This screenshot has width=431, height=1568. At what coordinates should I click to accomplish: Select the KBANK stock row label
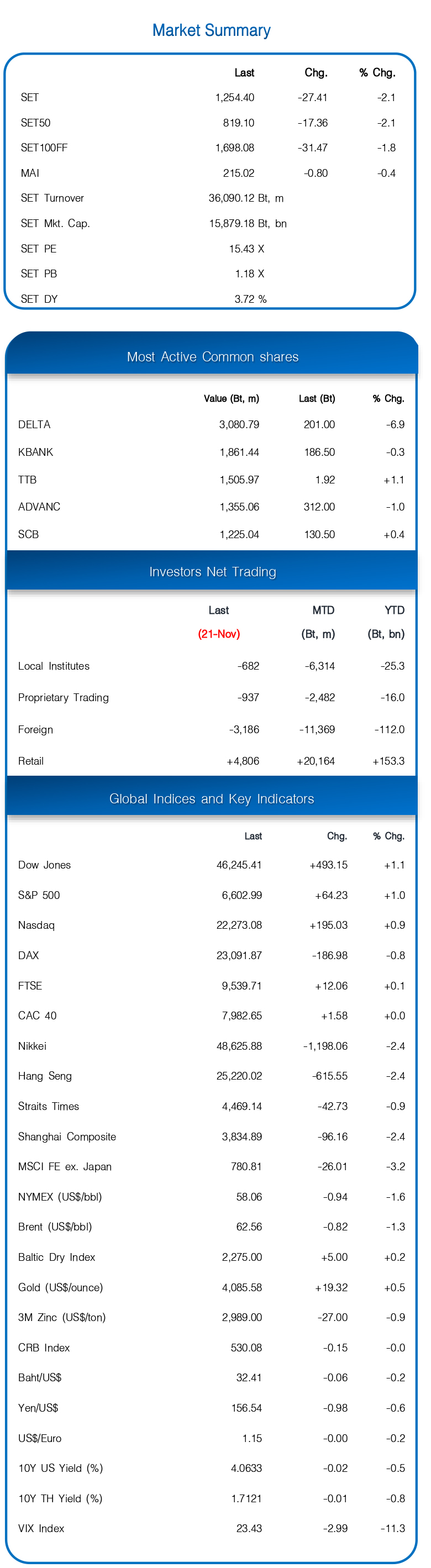coord(35,451)
